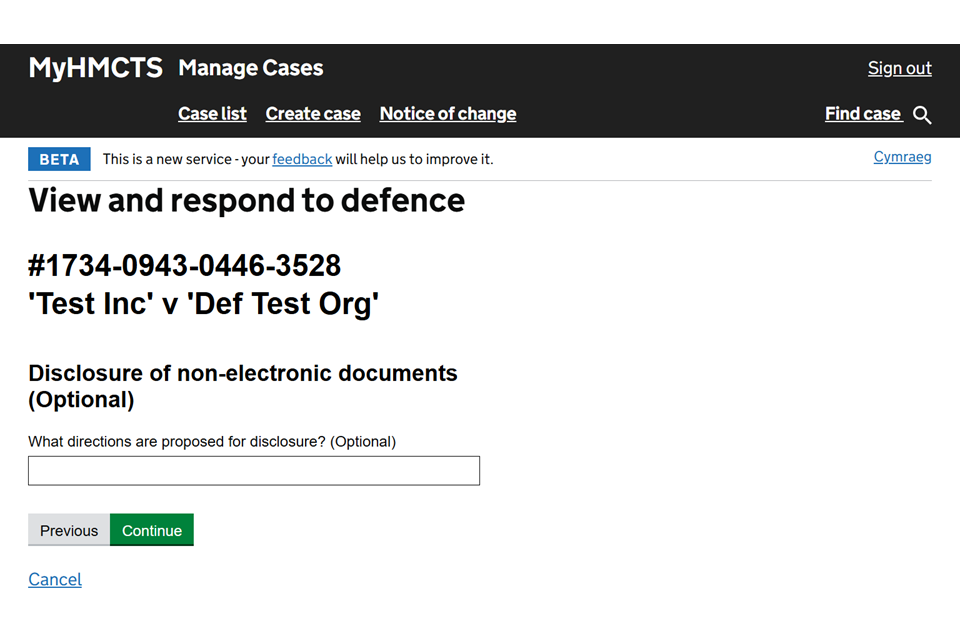Open the Find case link

(x=863, y=114)
